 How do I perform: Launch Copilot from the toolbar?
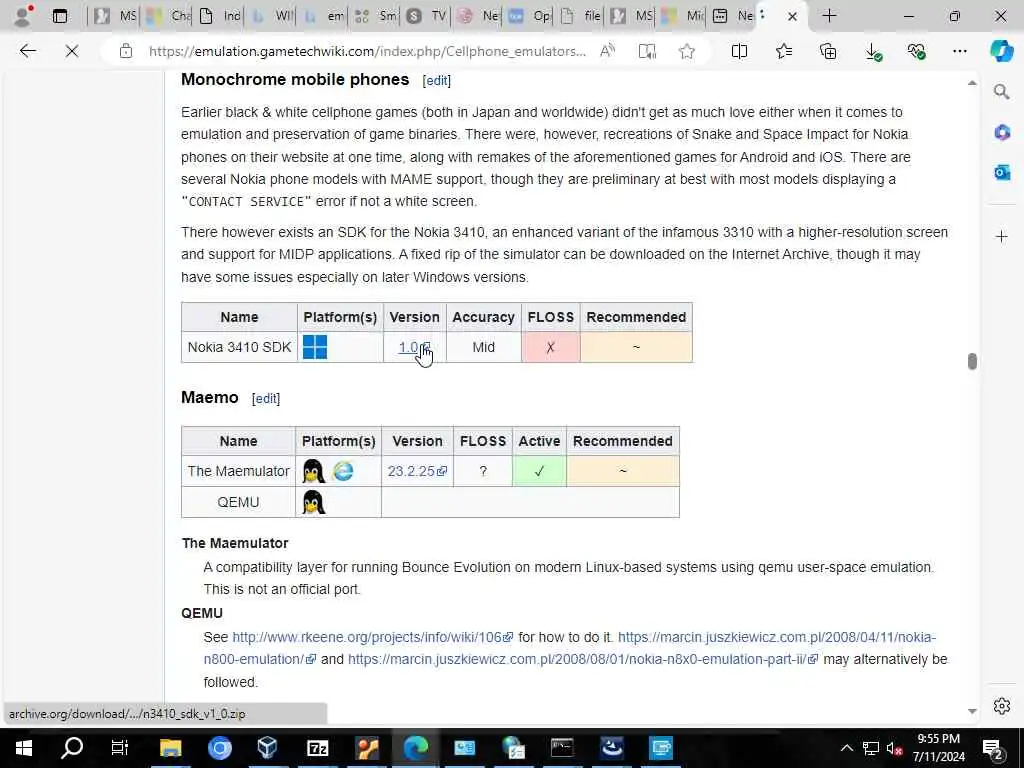1001,51
